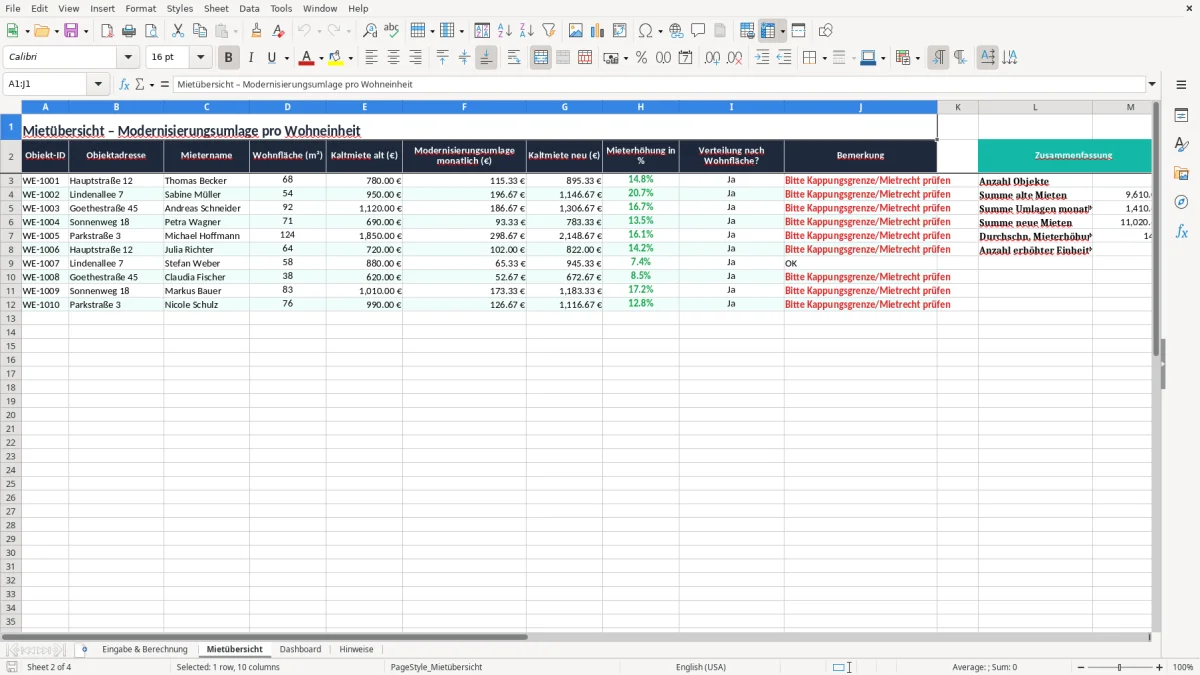The height and width of the screenshot is (675, 1200).
Task: Select row header 7
Action: [x=11, y=236]
